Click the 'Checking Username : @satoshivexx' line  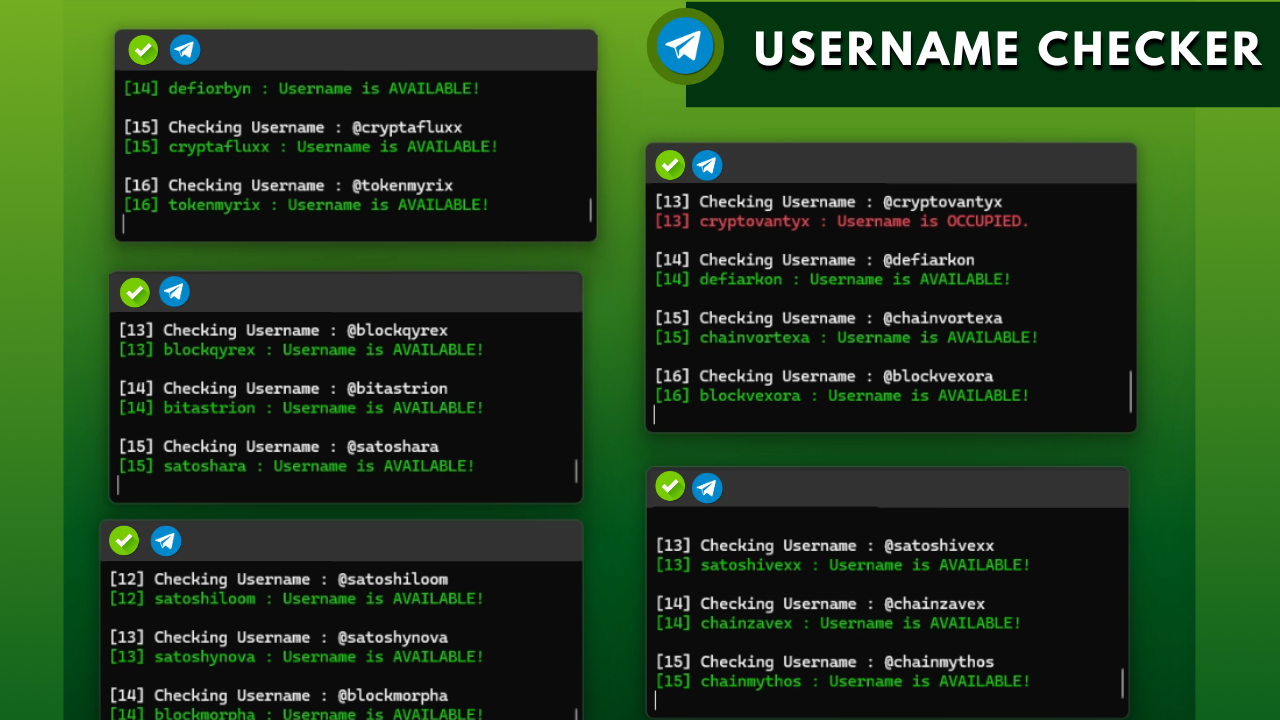click(x=825, y=545)
